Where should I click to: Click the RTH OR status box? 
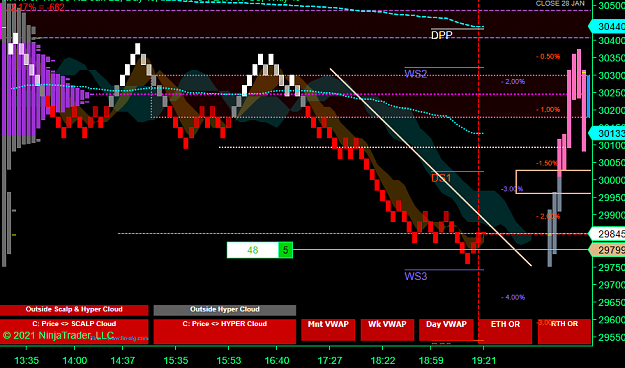tap(564, 331)
